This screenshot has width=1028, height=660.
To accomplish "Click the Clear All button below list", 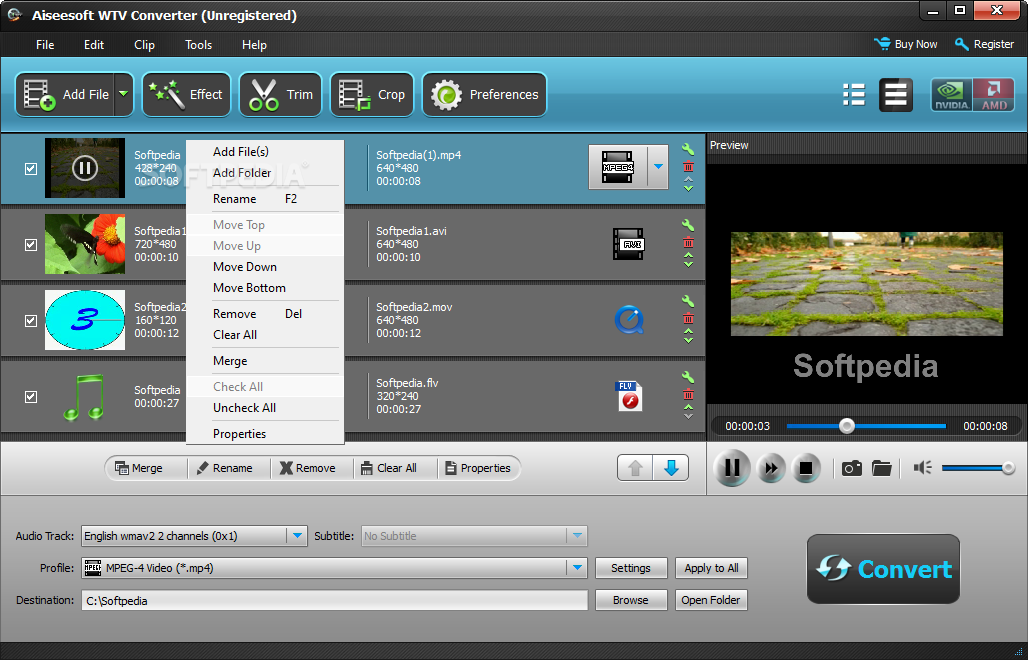I will tap(389, 468).
